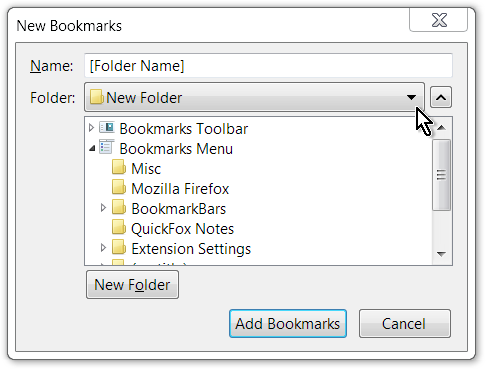
Task: Click the Add Bookmarks button
Action: click(x=288, y=324)
